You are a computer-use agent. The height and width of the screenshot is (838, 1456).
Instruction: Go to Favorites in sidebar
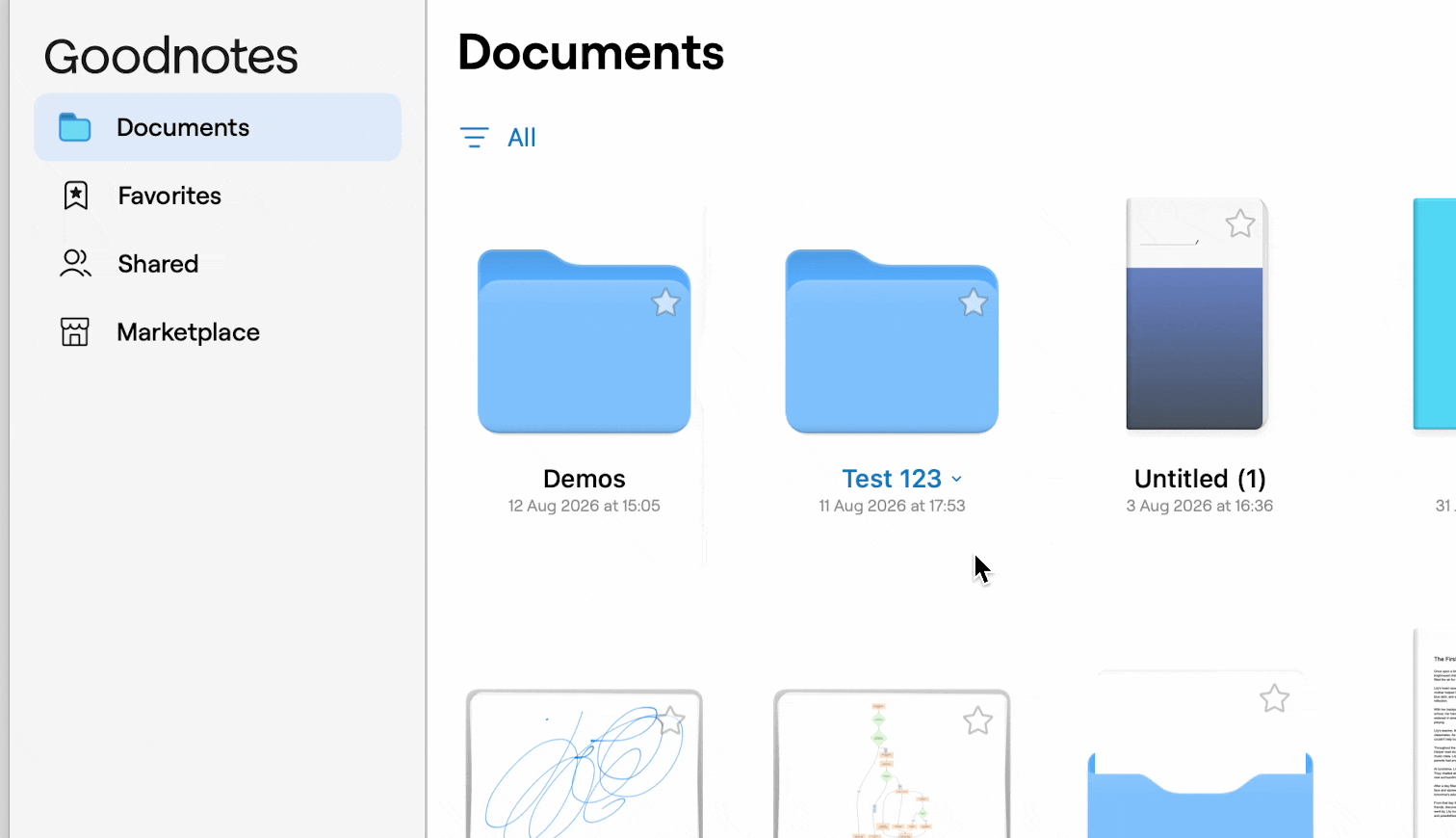(x=169, y=196)
